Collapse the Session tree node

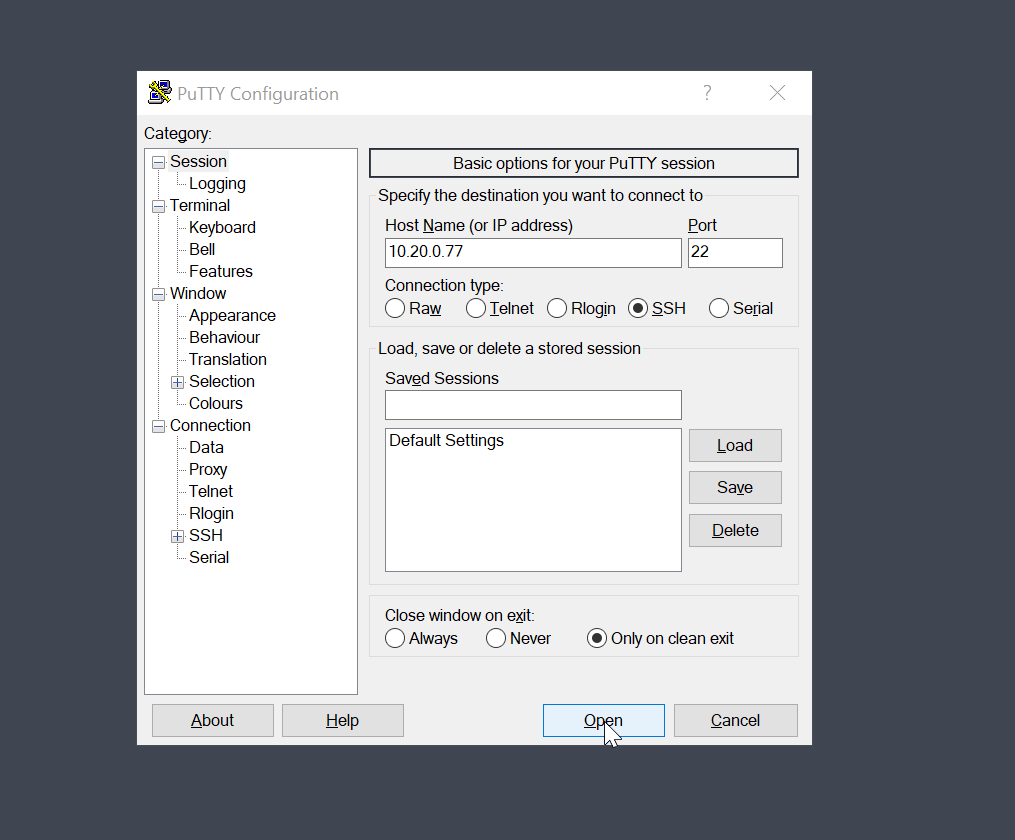click(159, 162)
